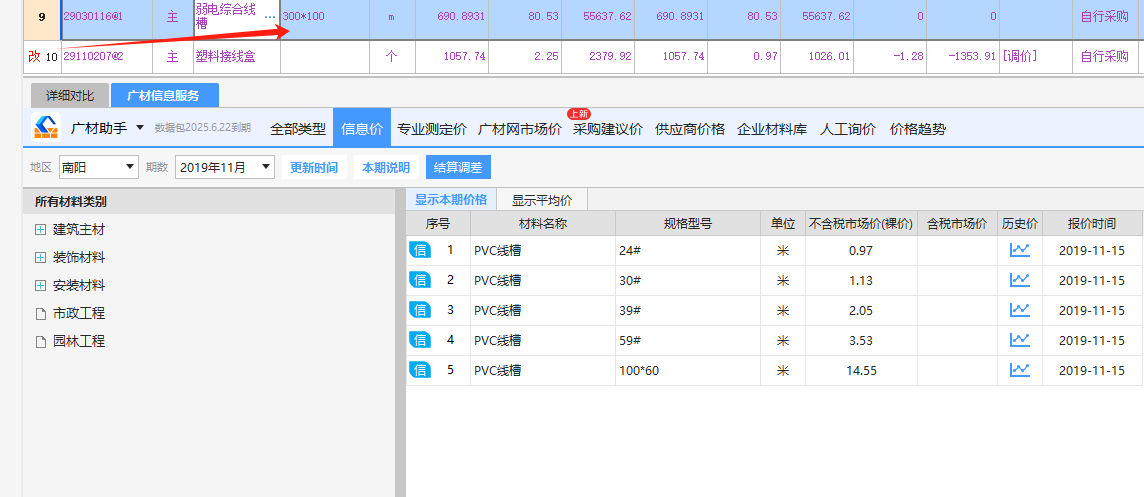View history price chart for 100*60 PVC线槽

1019,370
